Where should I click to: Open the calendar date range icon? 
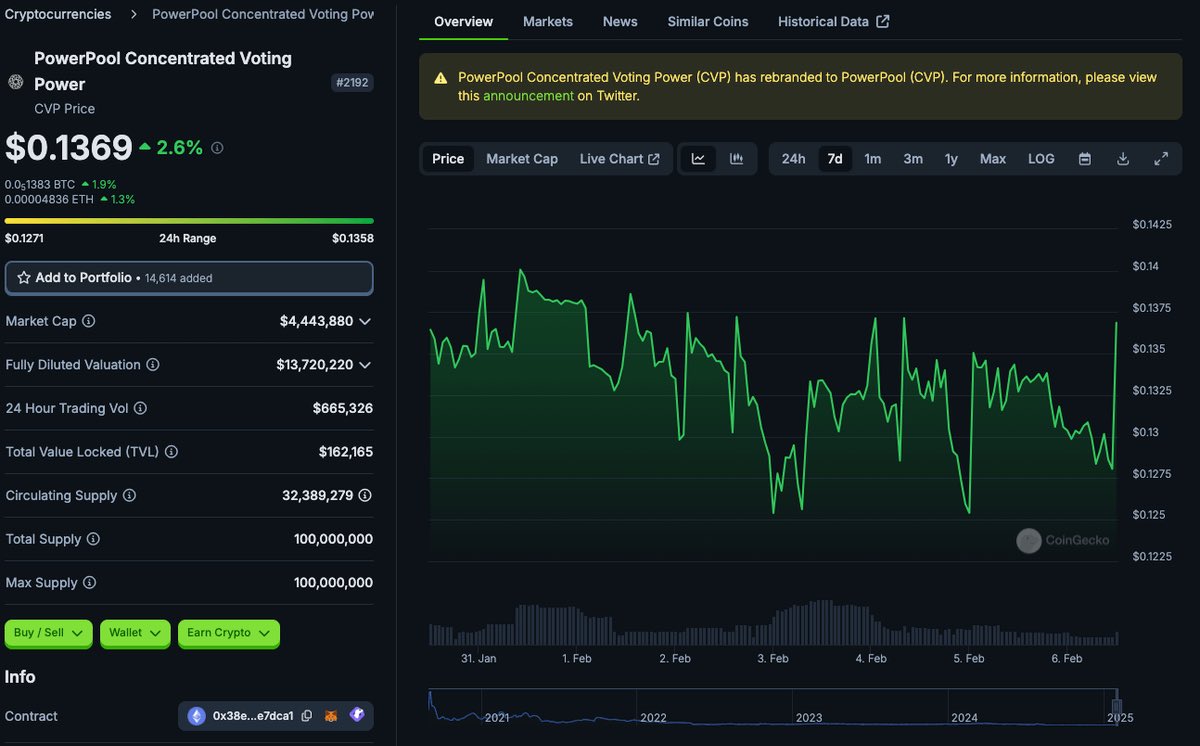(x=1085, y=159)
